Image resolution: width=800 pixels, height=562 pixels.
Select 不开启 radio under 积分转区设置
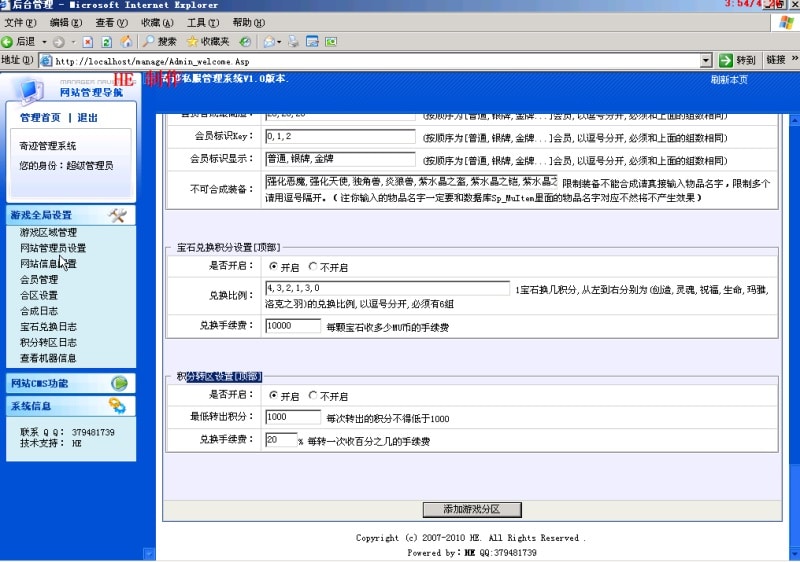(x=313, y=395)
